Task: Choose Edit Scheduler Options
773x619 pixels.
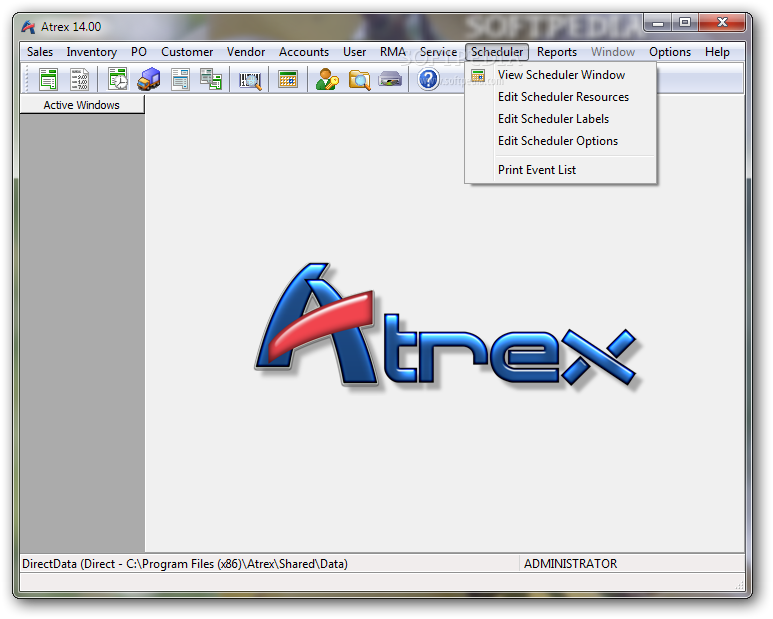Action: (561, 141)
